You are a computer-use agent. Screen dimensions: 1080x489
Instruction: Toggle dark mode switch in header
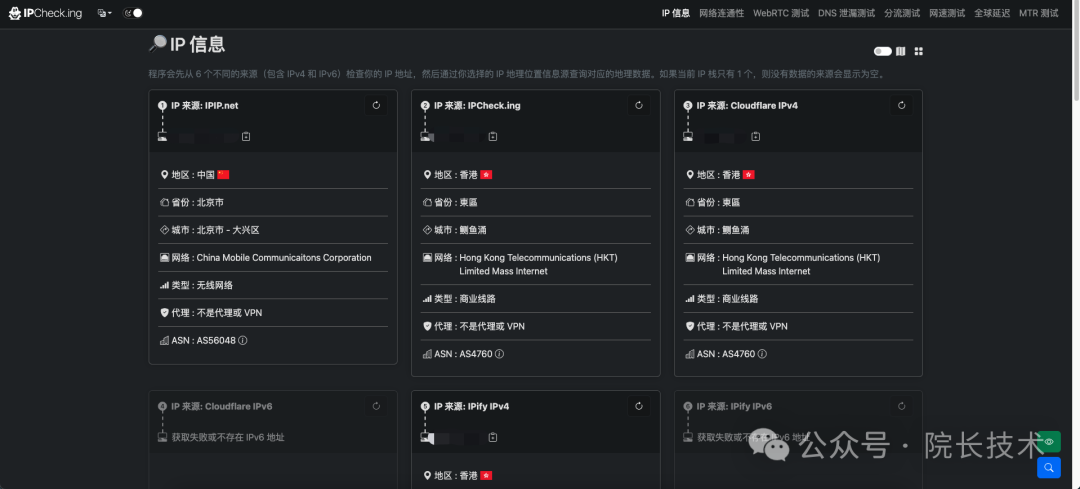coord(133,13)
